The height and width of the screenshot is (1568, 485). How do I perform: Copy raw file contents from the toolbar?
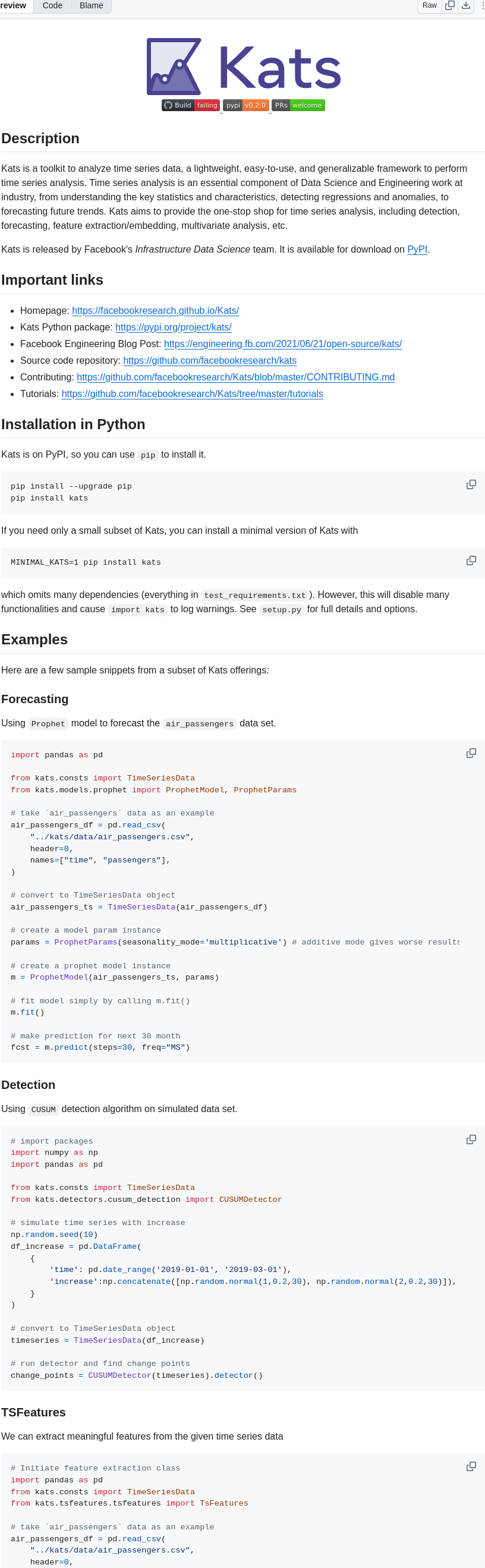[450, 5]
